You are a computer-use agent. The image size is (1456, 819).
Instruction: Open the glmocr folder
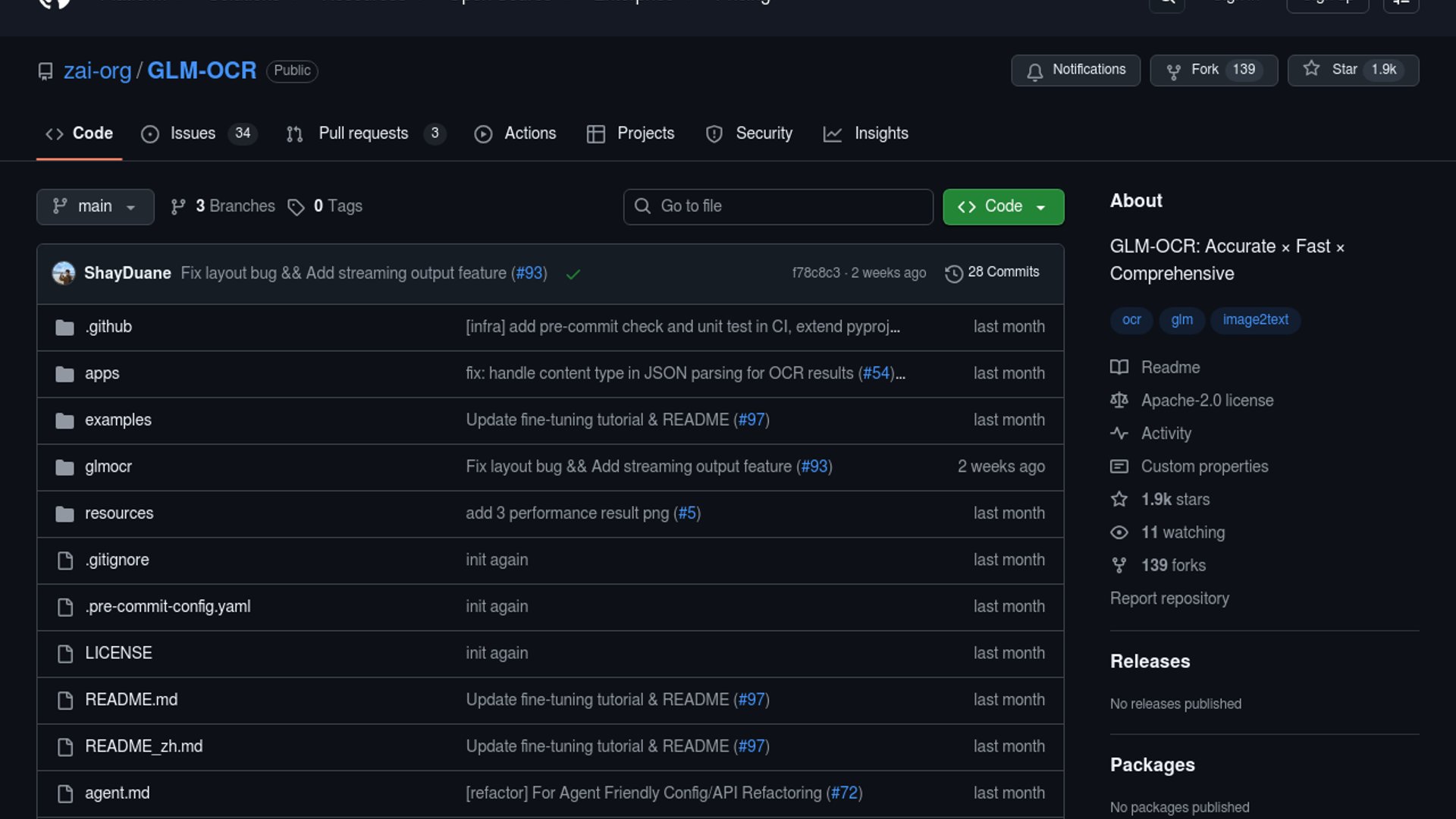pyautogui.click(x=108, y=466)
